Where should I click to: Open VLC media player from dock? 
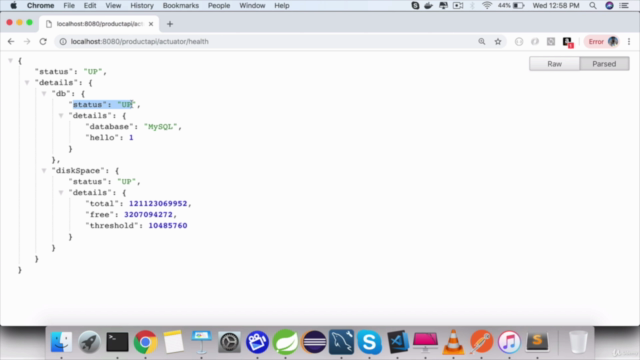click(x=453, y=342)
